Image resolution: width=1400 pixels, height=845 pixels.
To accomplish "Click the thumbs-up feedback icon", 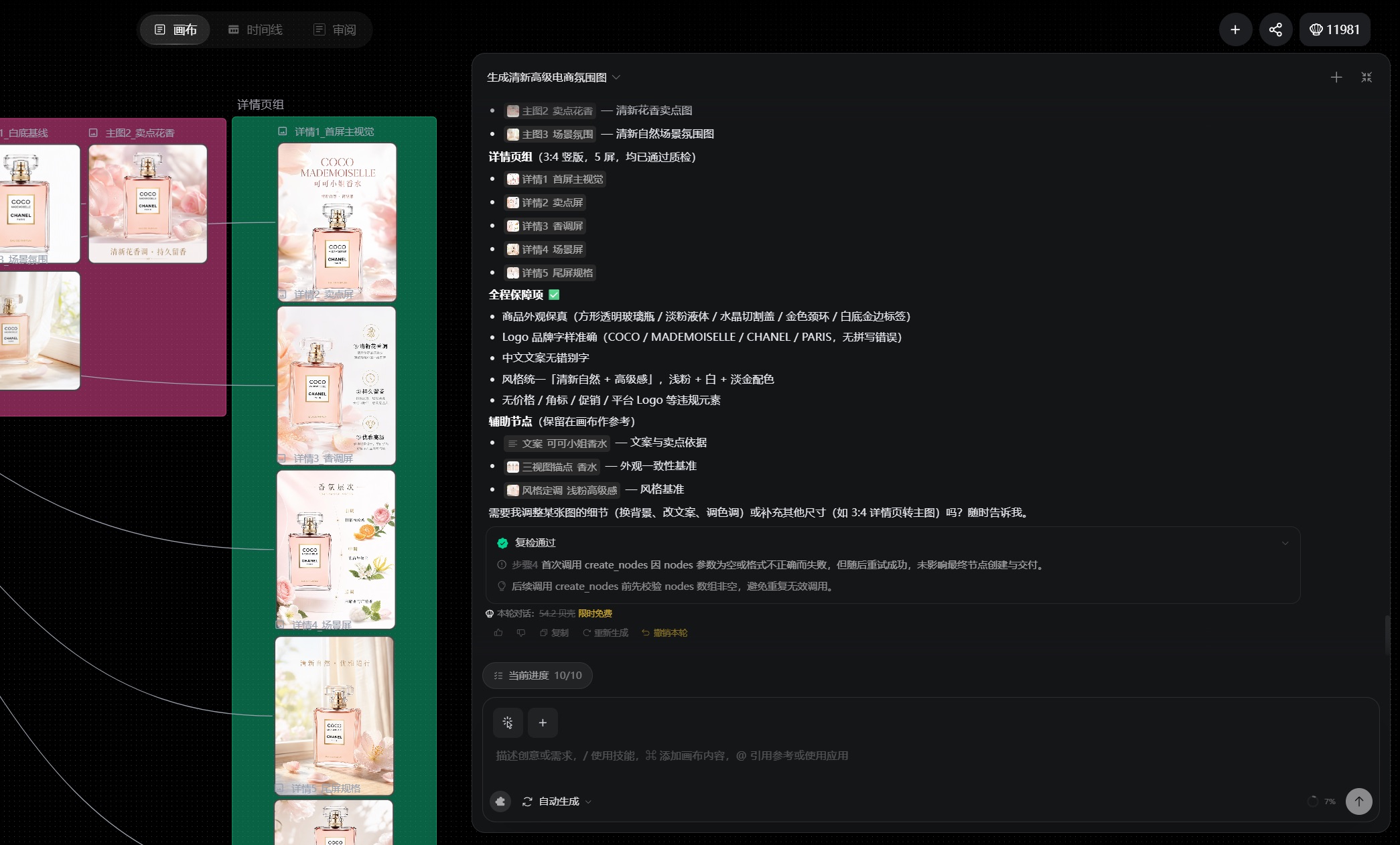I will (x=498, y=633).
